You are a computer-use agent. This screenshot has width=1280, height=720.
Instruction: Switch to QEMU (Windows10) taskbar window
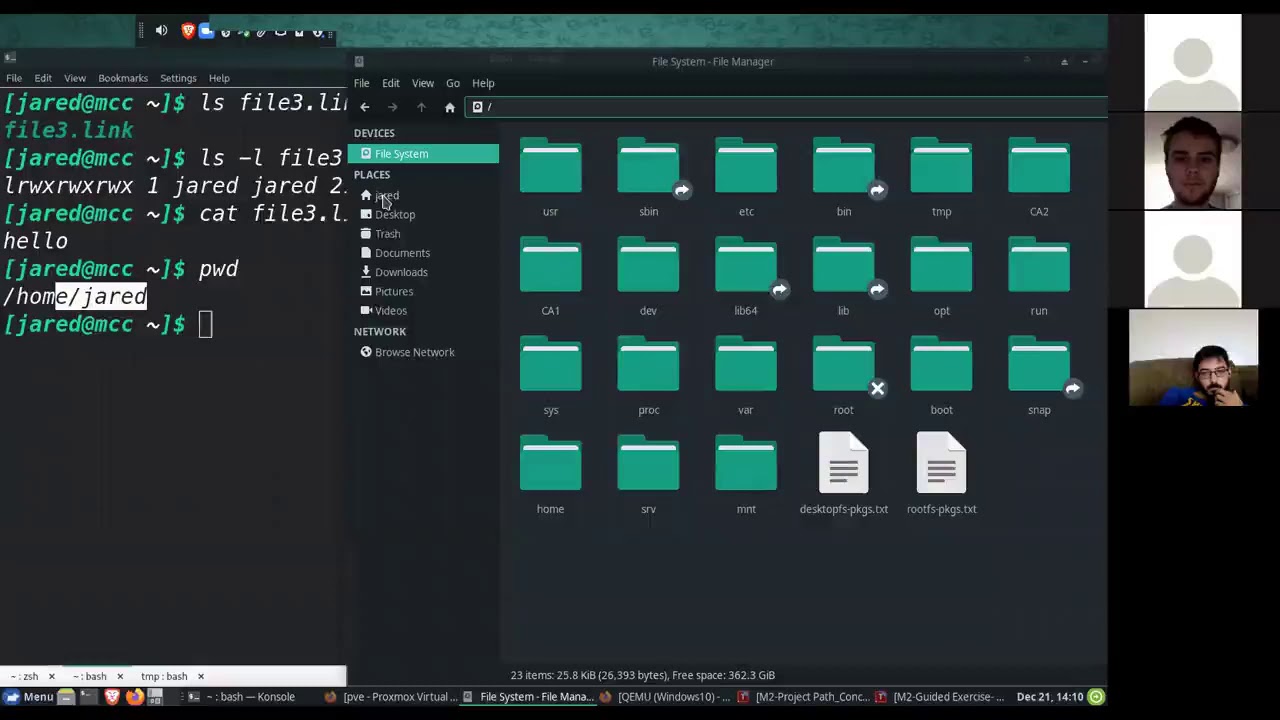665,697
